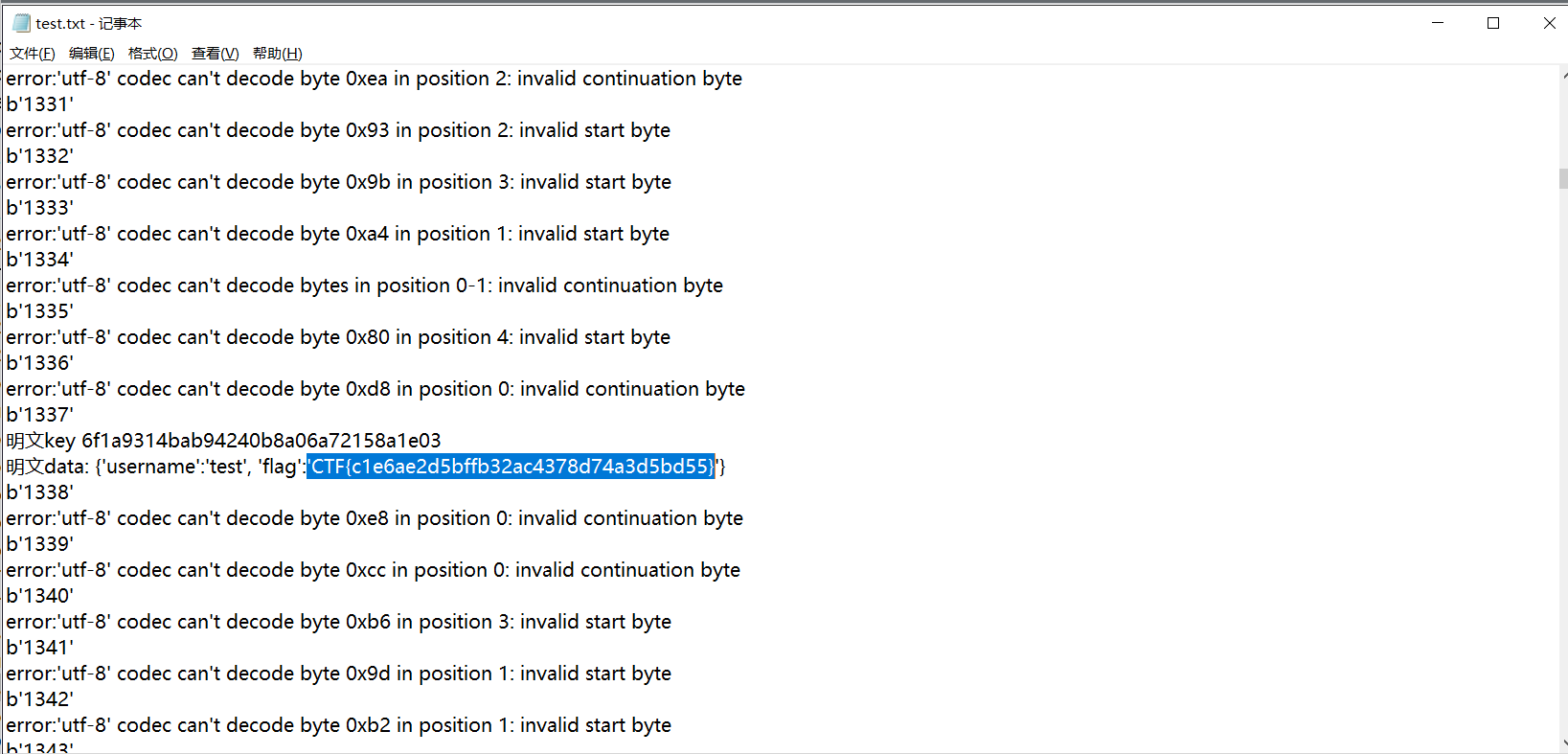Open the 格式(O) menu
1568x754 pixels.
(153, 54)
